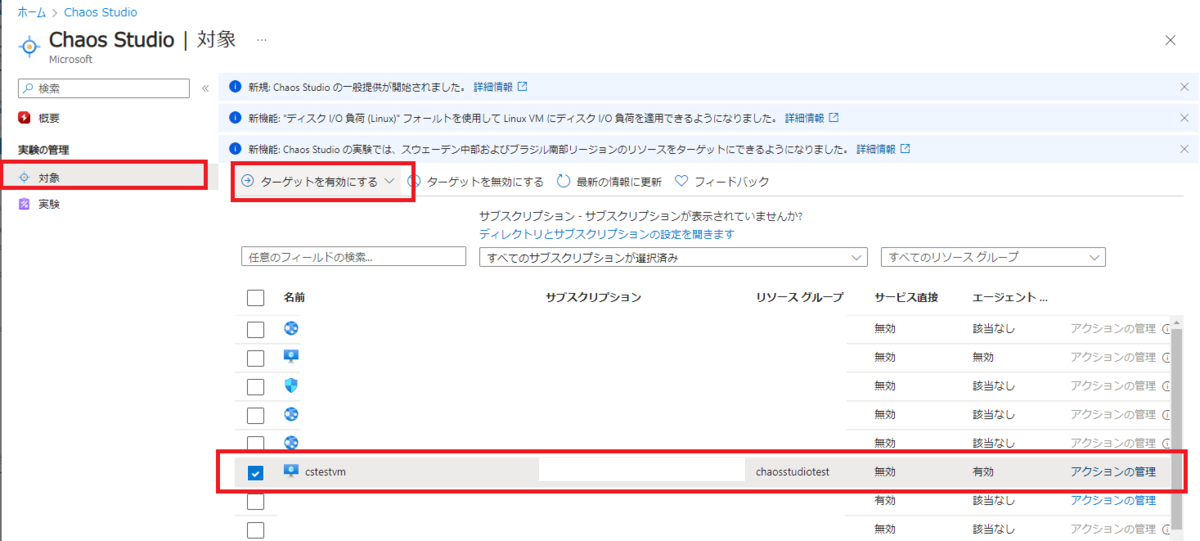This screenshot has width=1200, height=541.
Task: Click the external link icon on the スウェーデン中部 banner
Action: point(905,149)
